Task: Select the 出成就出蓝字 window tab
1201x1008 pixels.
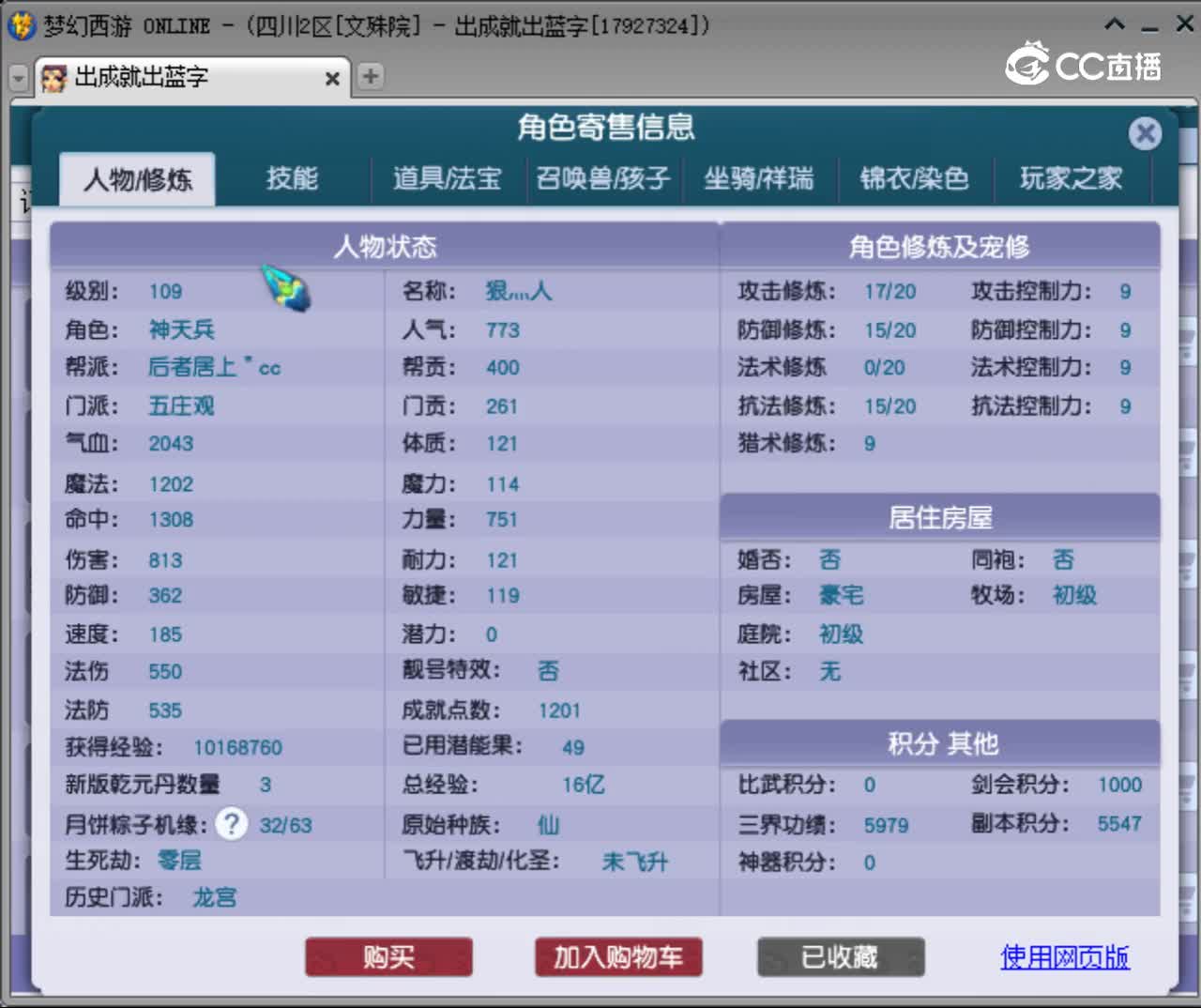Action: coord(193,78)
